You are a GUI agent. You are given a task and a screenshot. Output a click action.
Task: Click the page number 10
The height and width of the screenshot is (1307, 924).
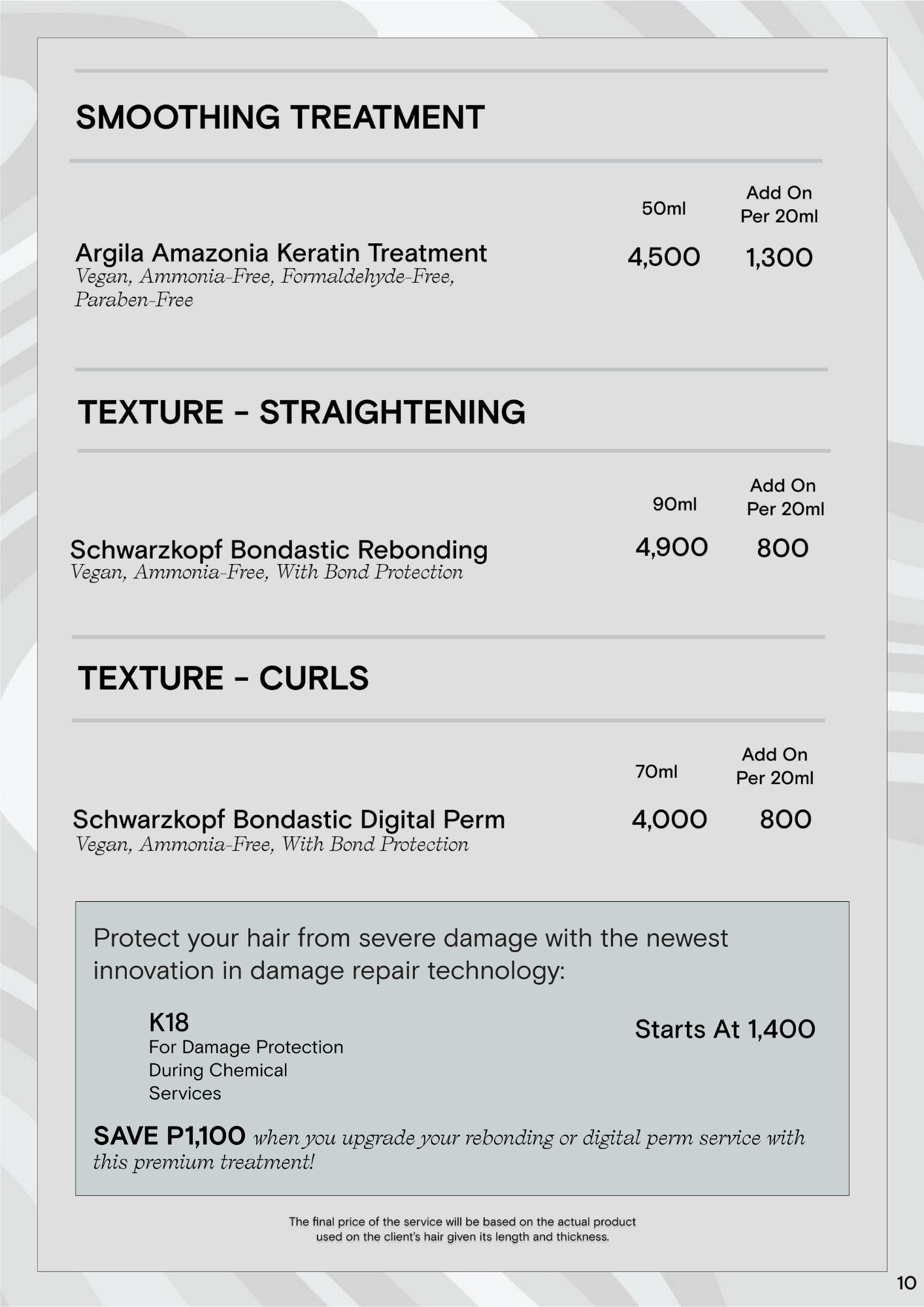[x=906, y=1283]
